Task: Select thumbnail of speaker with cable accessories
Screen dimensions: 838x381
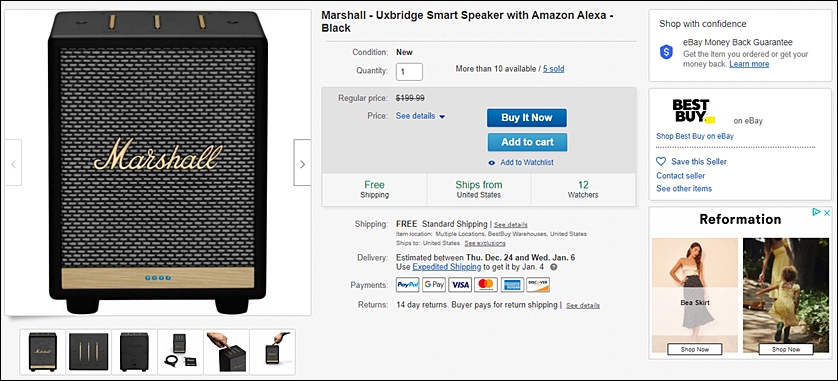Action: (180, 352)
